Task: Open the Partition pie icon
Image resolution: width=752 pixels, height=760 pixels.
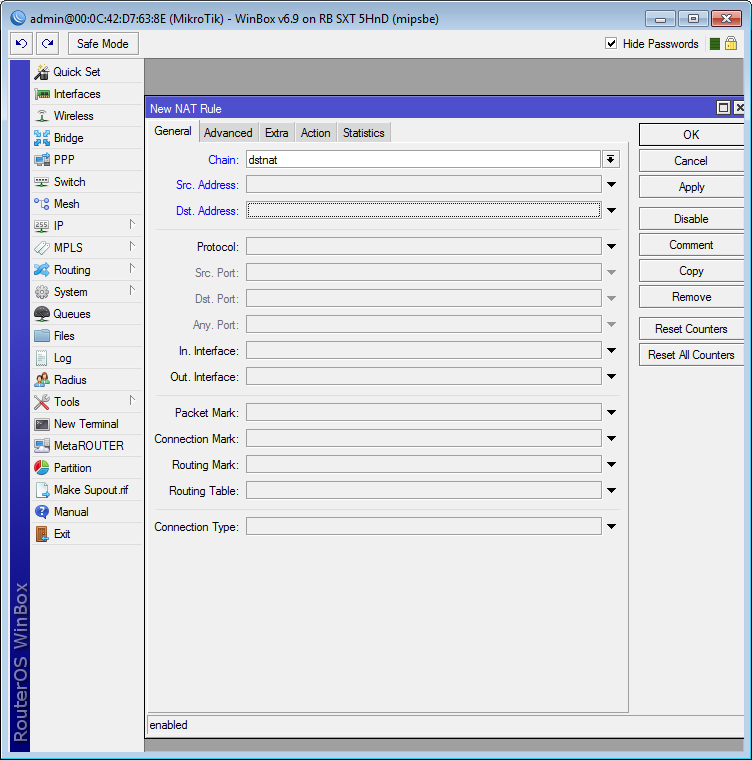Action: coord(42,468)
